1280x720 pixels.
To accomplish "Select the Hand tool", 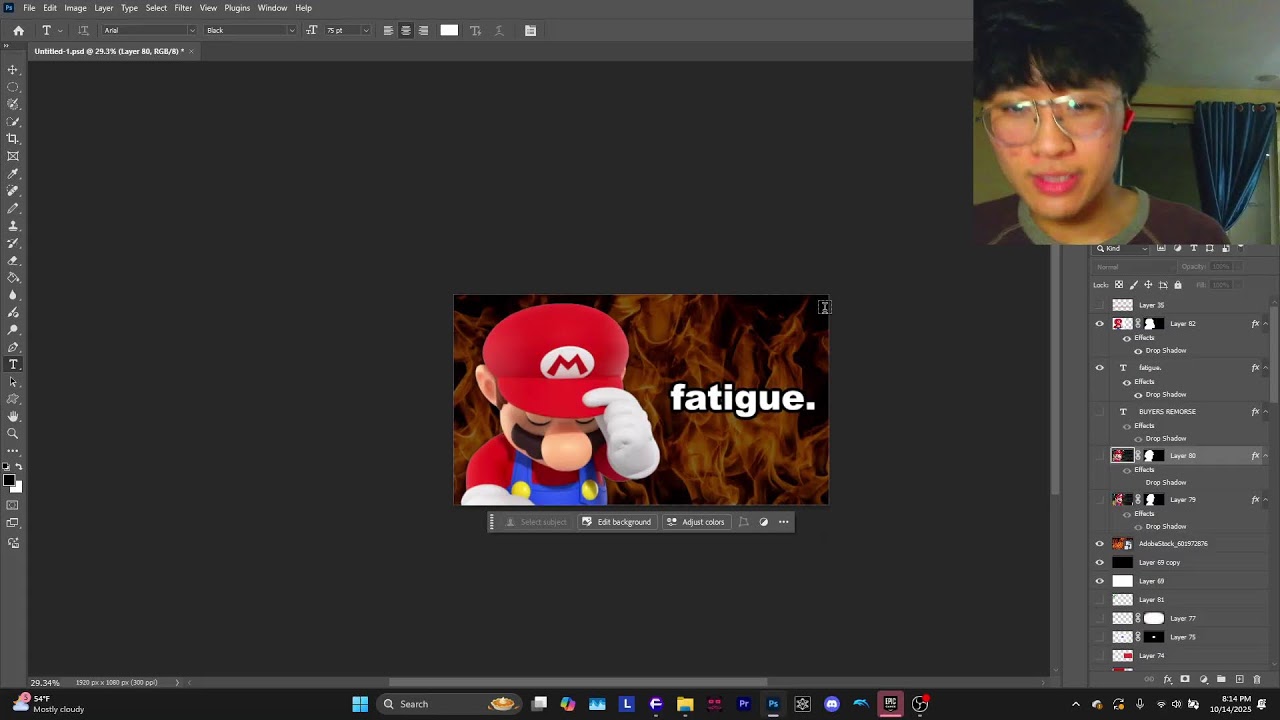I will coord(13,416).
